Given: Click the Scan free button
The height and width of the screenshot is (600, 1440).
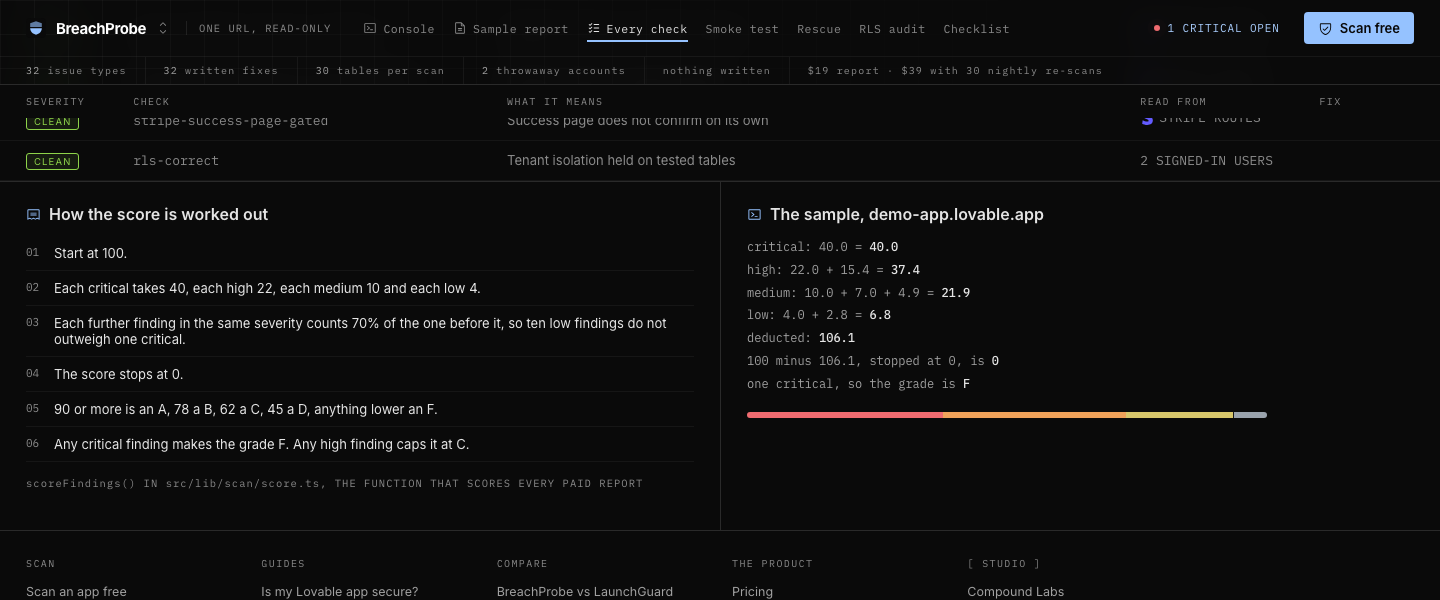Looking at the screenshot, I should point(1358,28).
